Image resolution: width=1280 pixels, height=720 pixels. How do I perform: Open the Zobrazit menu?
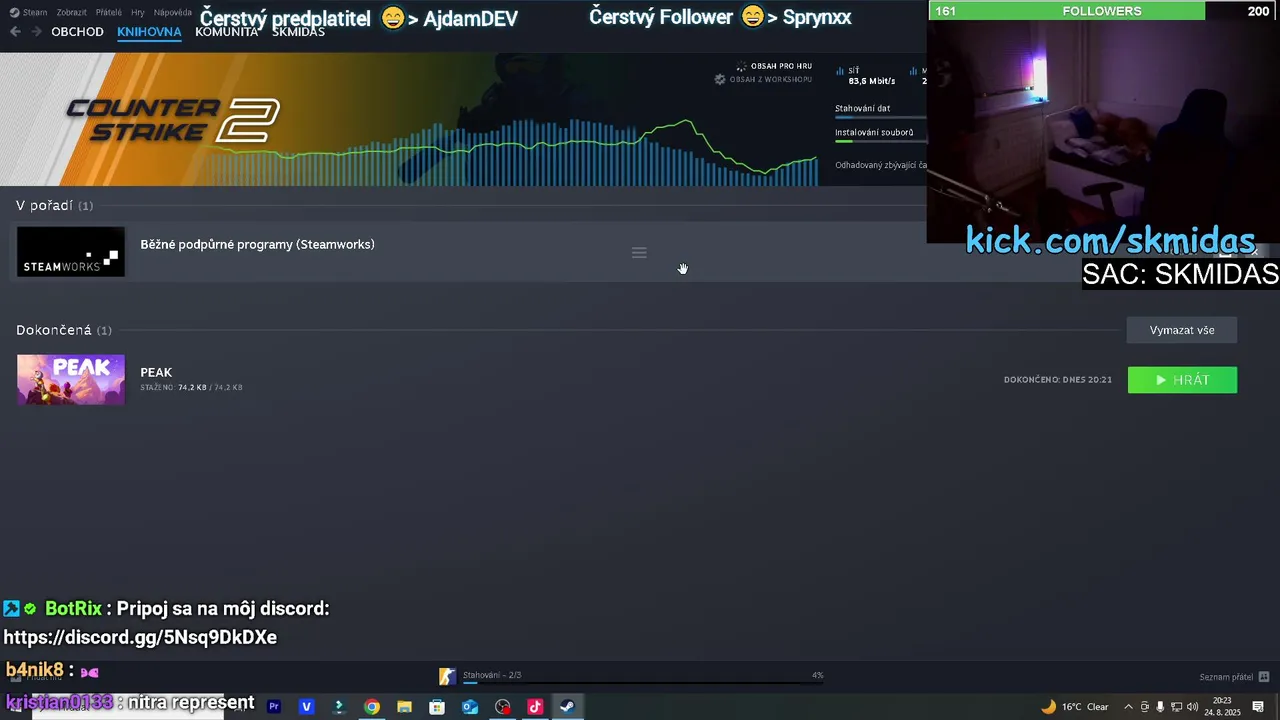71,13
